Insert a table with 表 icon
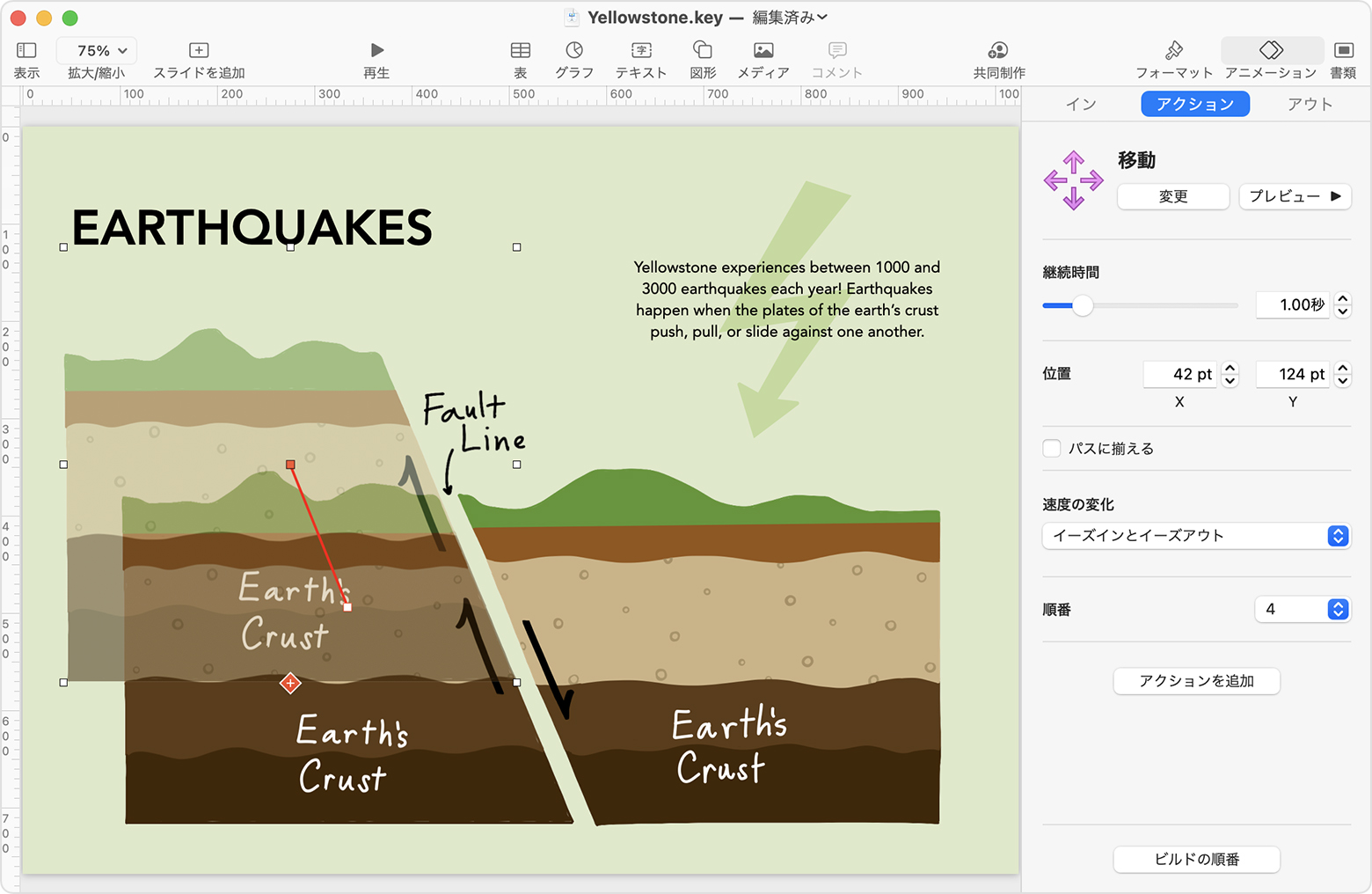Viewport: 1372px width, 894px height. [521, 50]
